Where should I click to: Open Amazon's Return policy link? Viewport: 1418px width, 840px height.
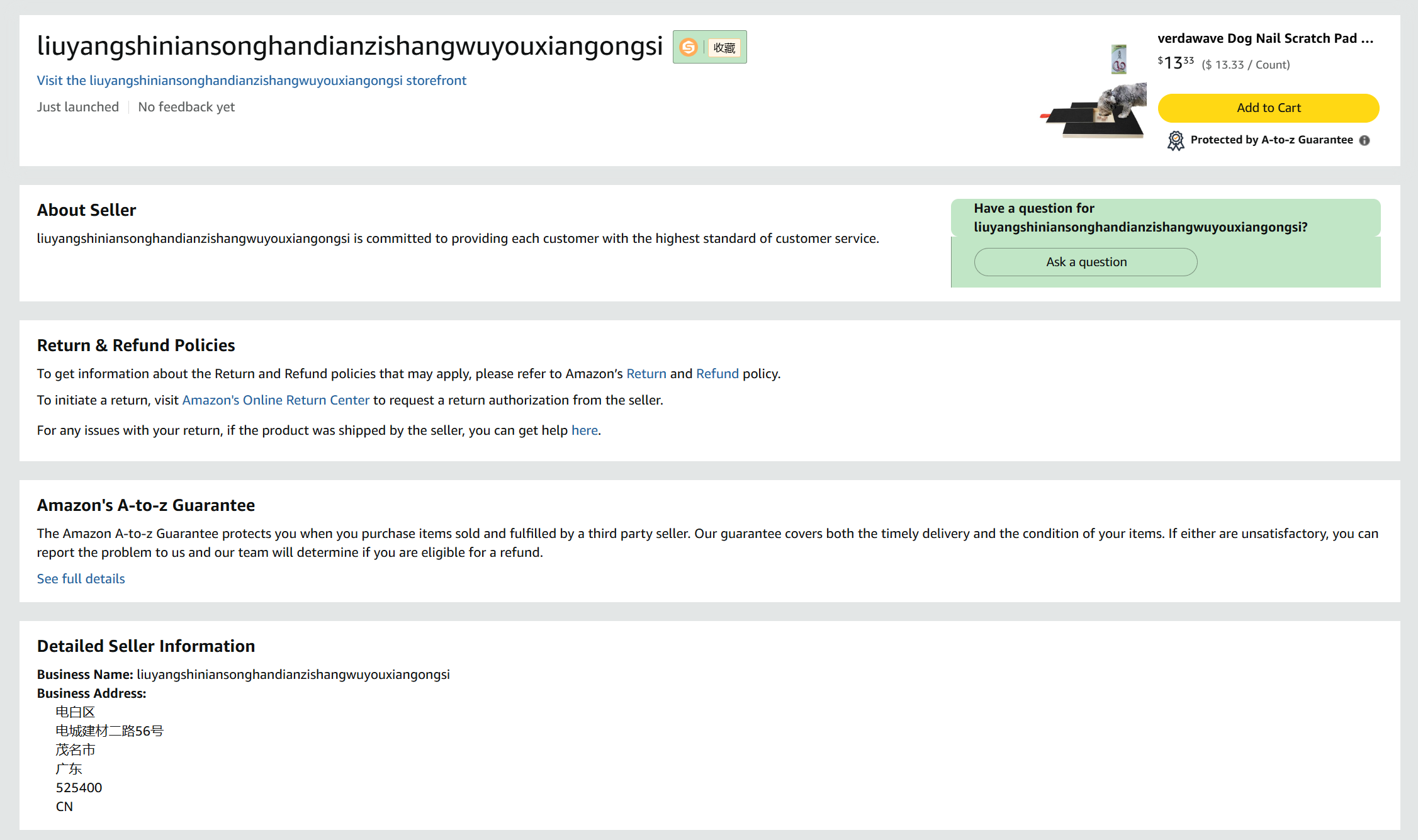click(646, 374)
